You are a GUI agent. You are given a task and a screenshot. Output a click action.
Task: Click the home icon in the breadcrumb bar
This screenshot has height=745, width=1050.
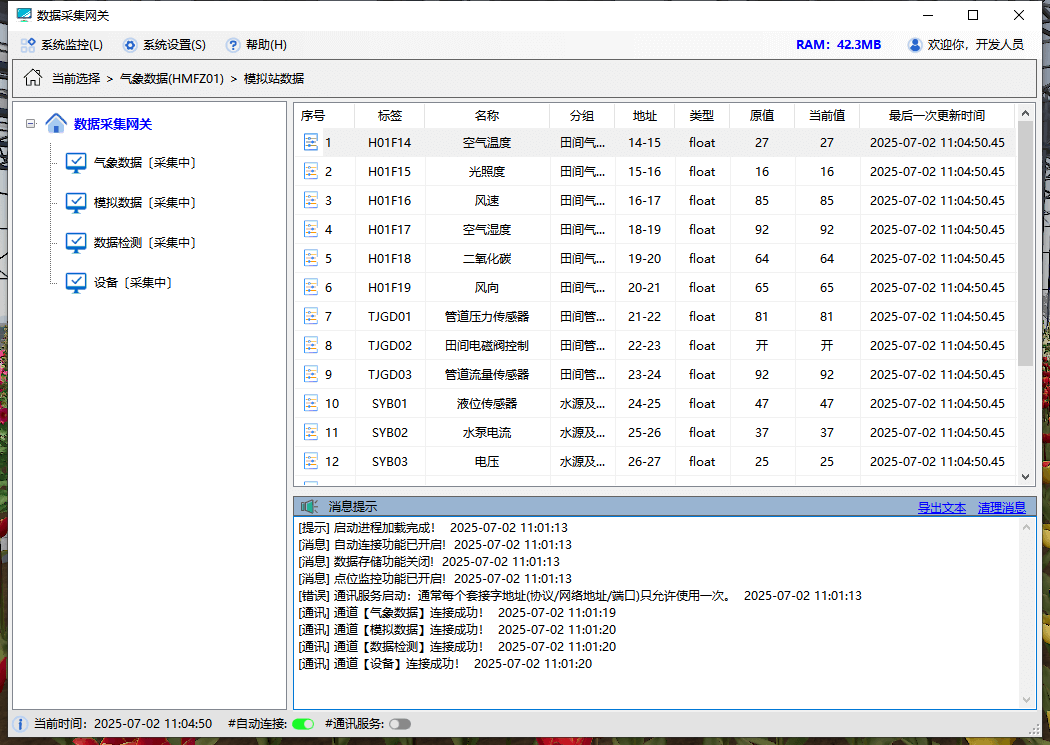pos(31,77)
